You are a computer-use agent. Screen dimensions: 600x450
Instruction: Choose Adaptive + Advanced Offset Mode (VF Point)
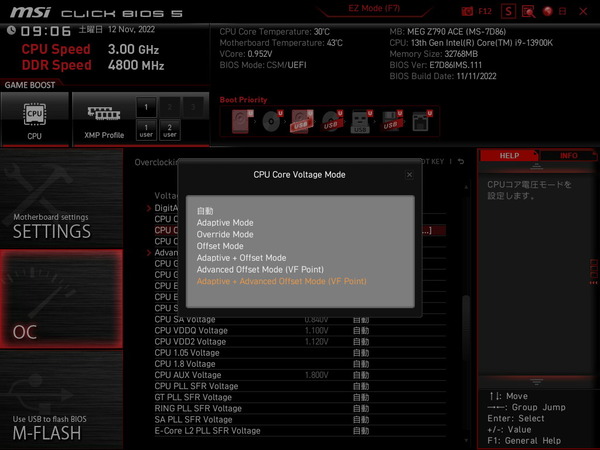282,281
